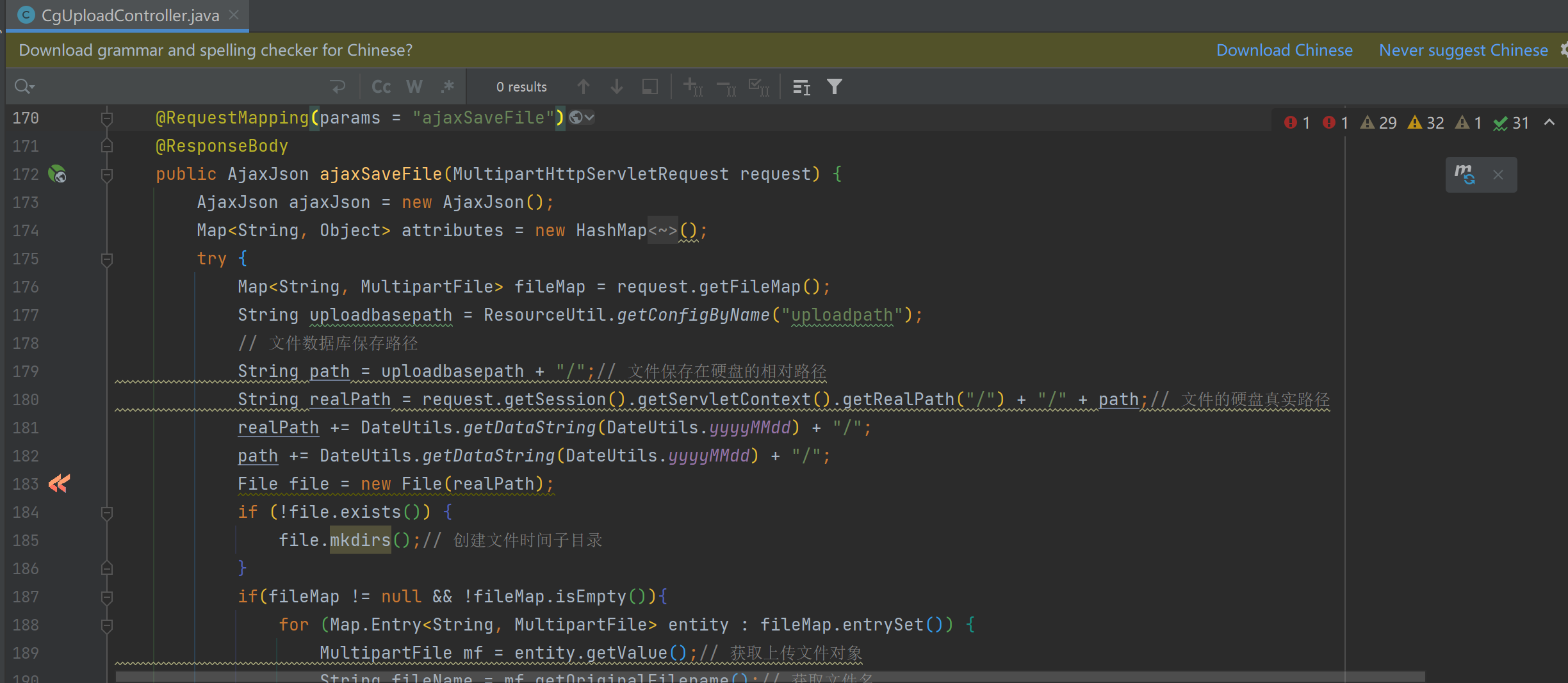
Task: Go to next occurrence arrow
Action: (x=617, y=86)
